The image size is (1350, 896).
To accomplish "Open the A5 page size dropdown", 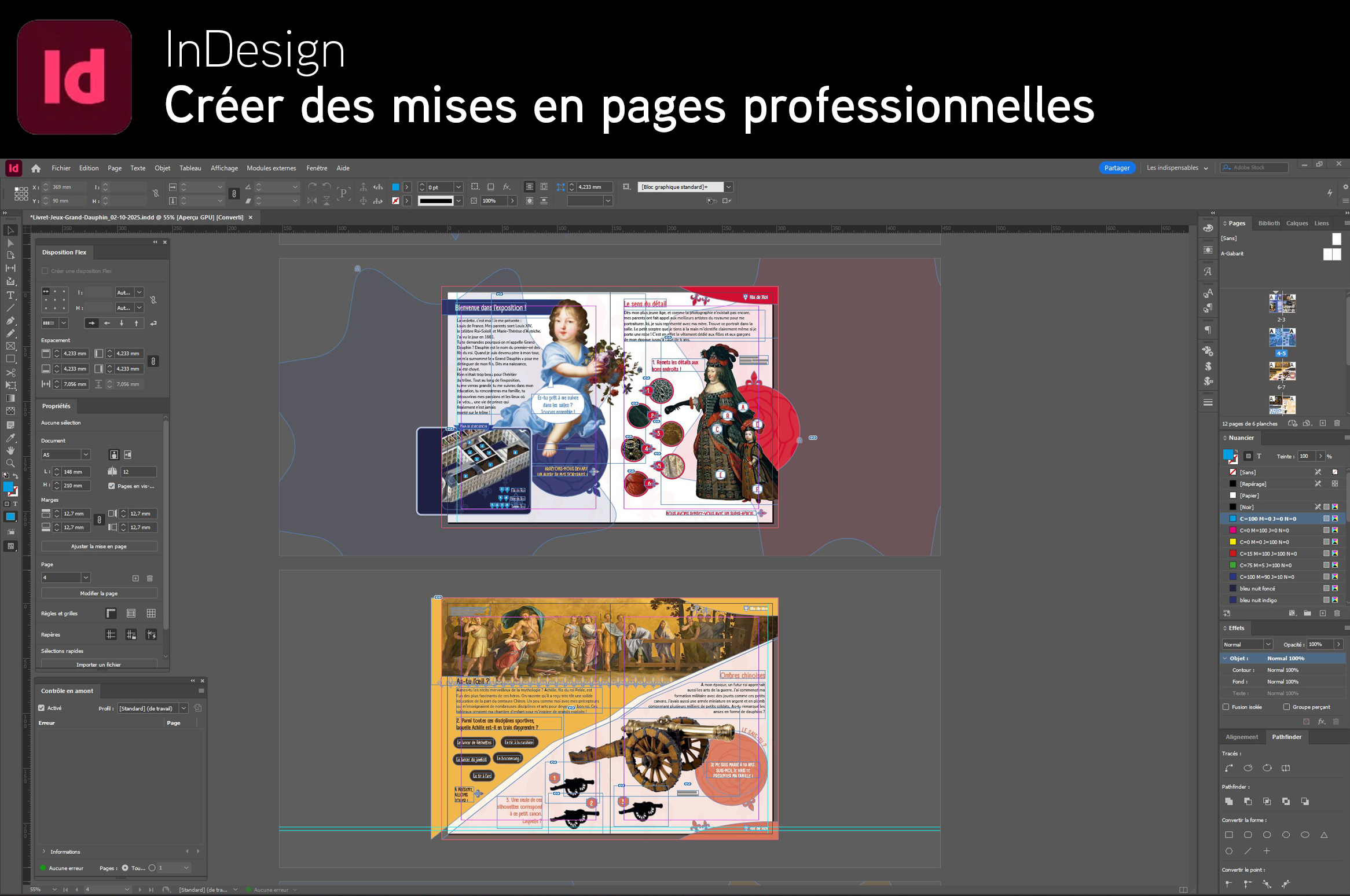I will (86, 454).
